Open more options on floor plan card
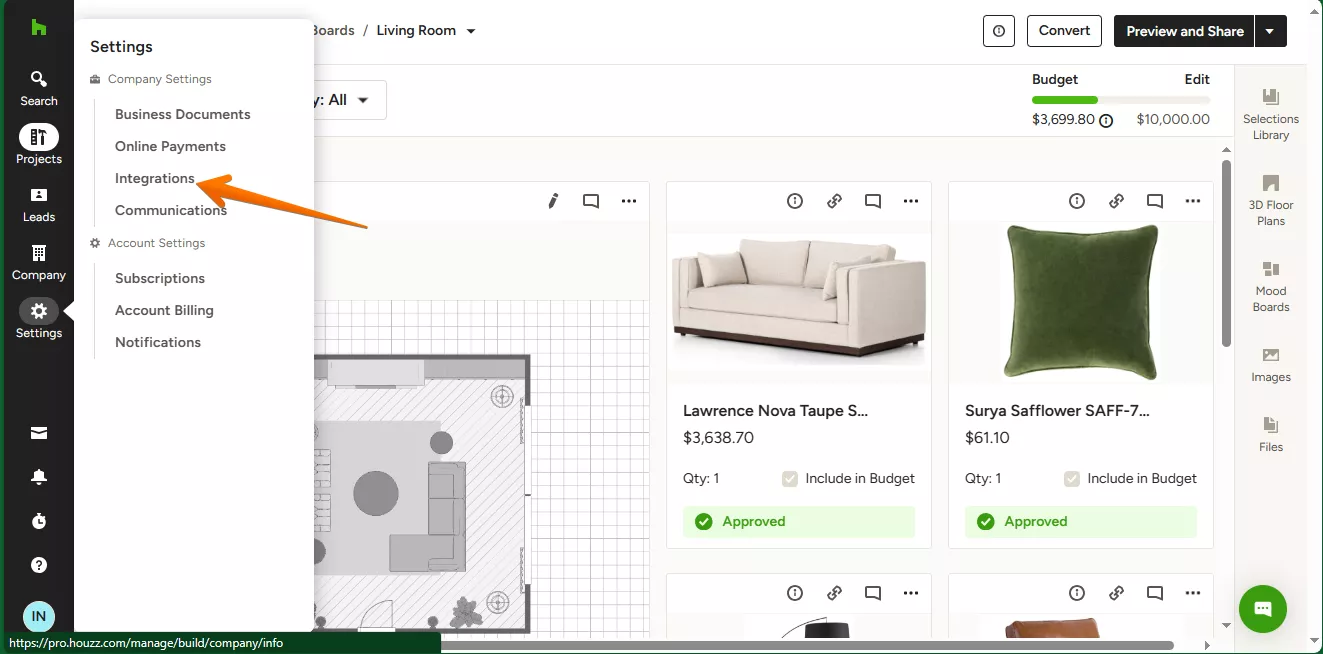 tap(629, 201)
